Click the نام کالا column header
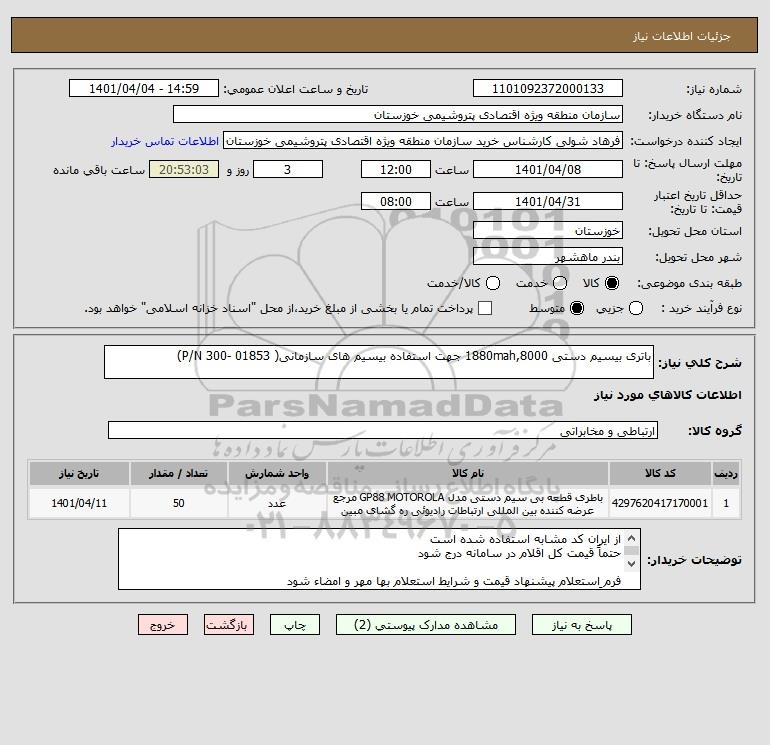This screenshot has height=745, width=770. pyautogui.click(x=468, y=473)
